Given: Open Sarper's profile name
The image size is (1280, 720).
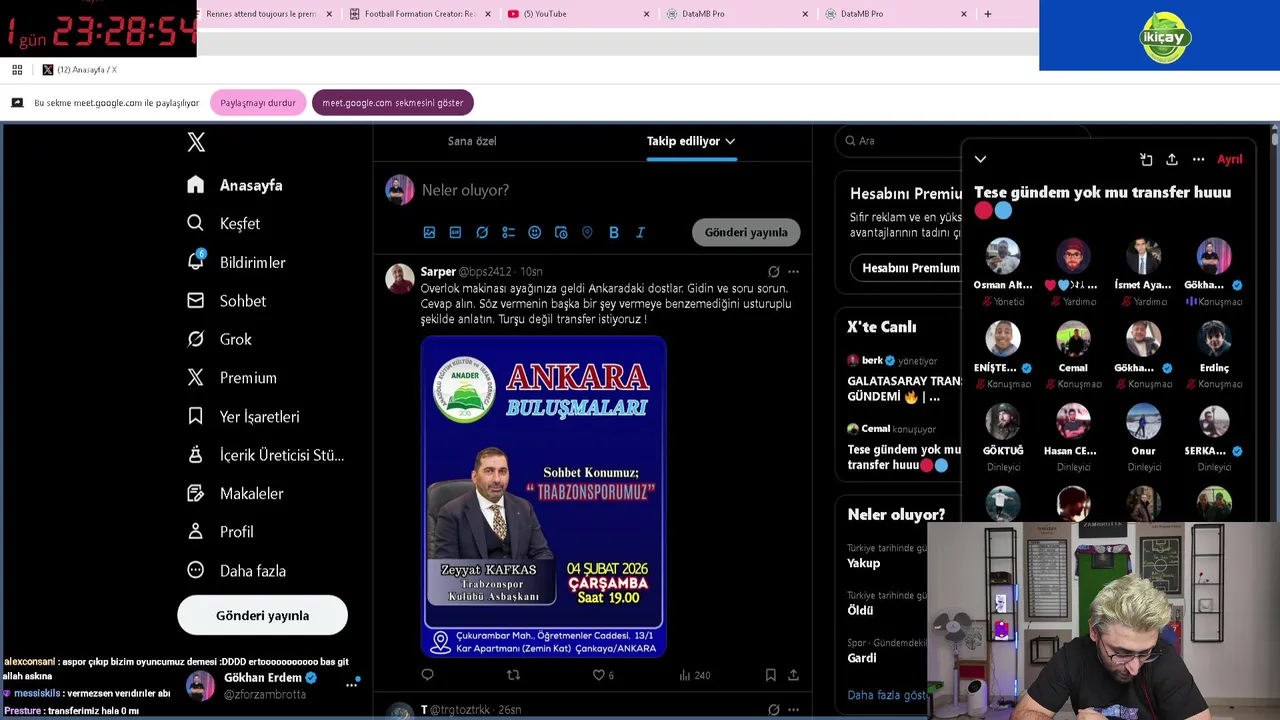Looking at the screenshot, I should tap(438, 271).
